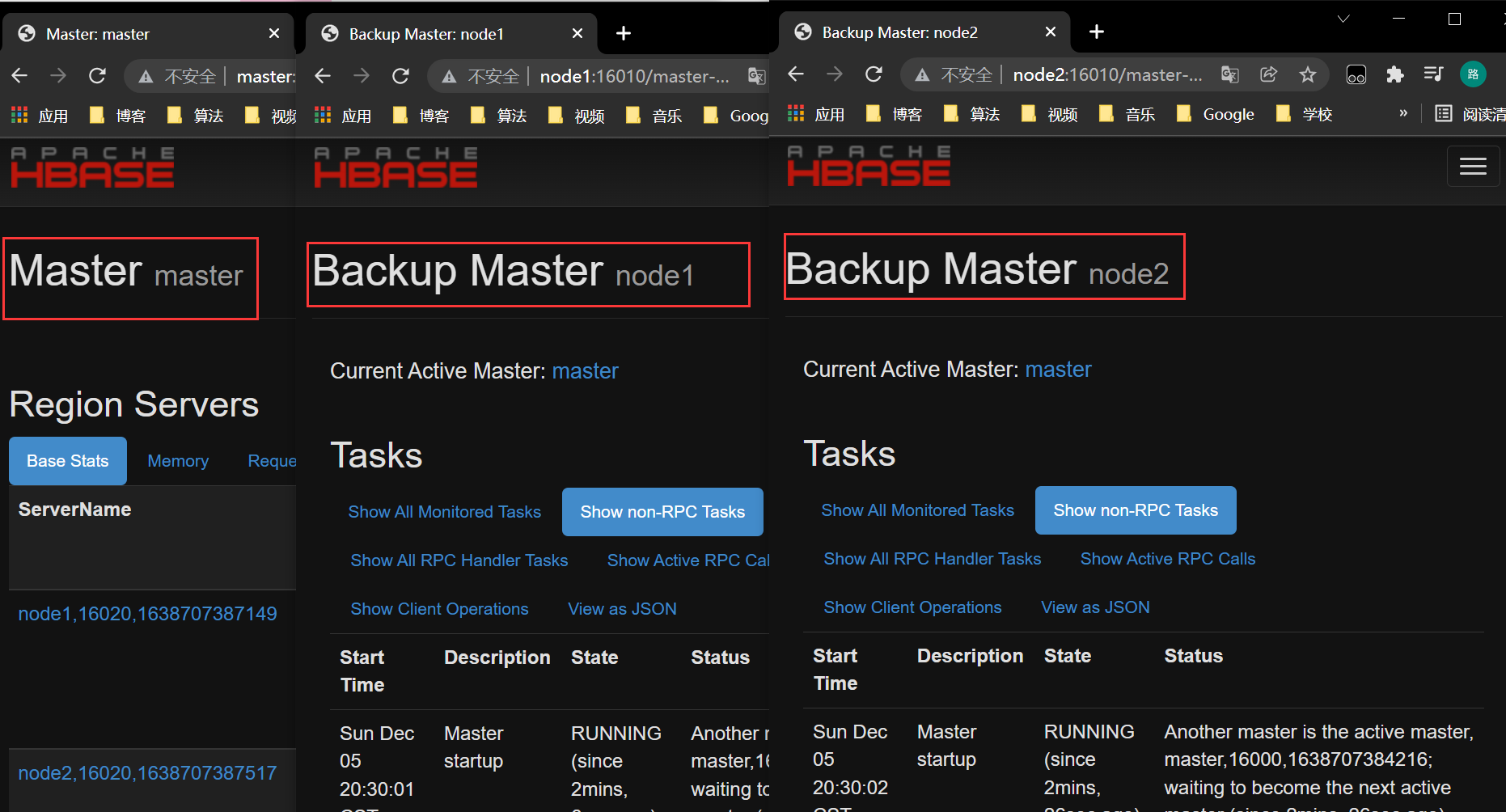This screenshot has width=1506, height=812.
Task: Show All Monitored Tasks in node2 window
Action: (x=918, y=510)
